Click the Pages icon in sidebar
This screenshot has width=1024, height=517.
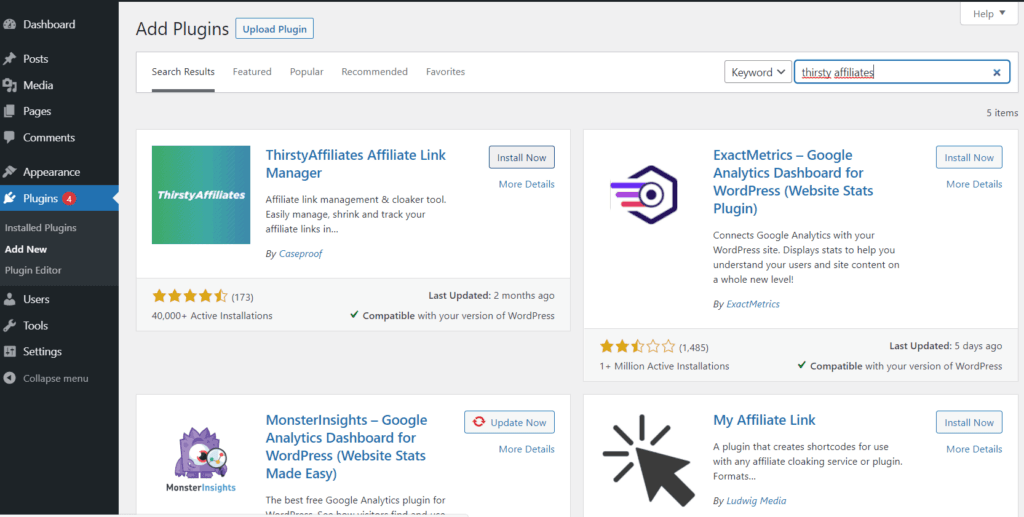coord(9,112)
